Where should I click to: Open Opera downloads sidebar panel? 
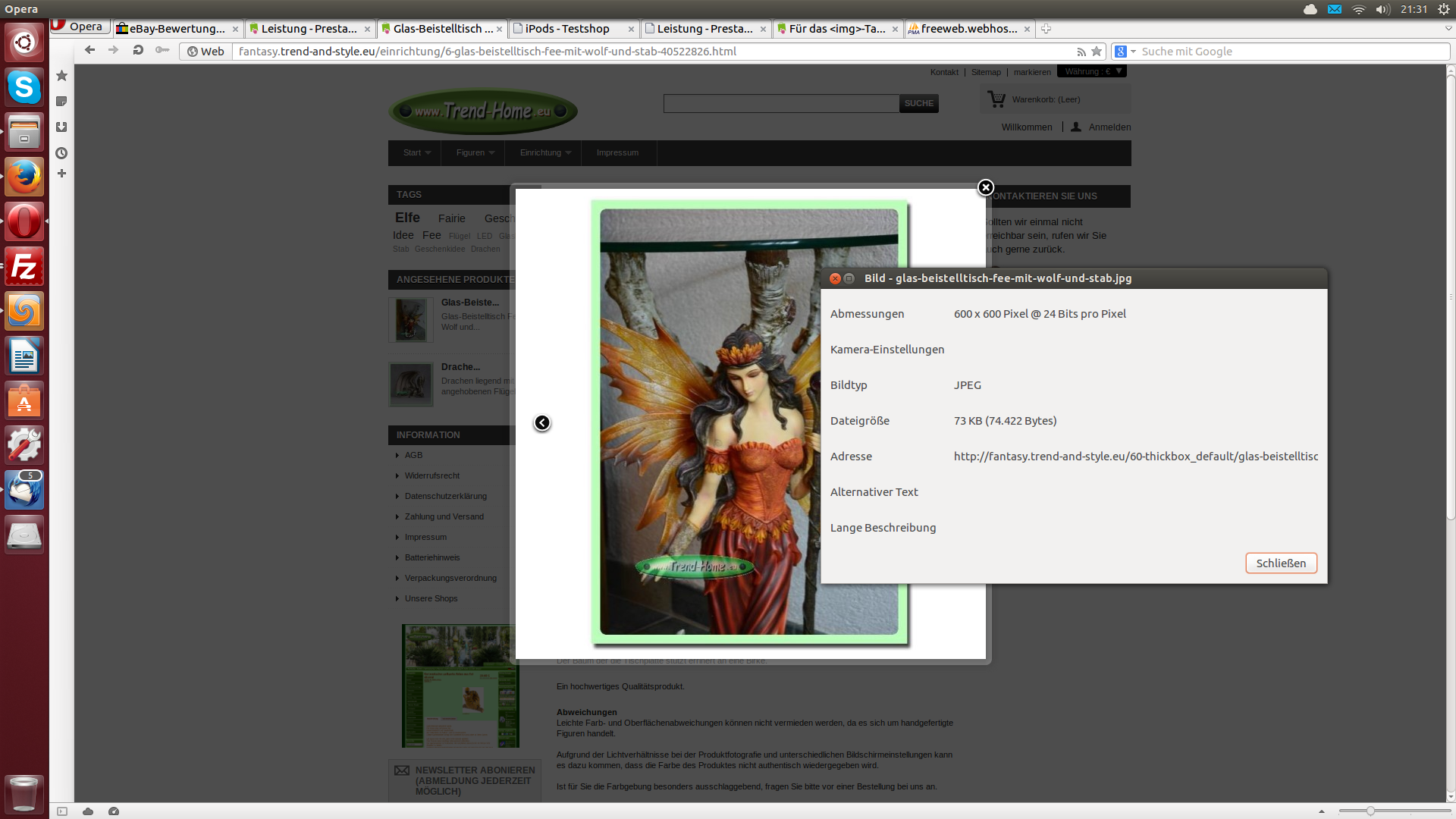click(x=62, y=127)
